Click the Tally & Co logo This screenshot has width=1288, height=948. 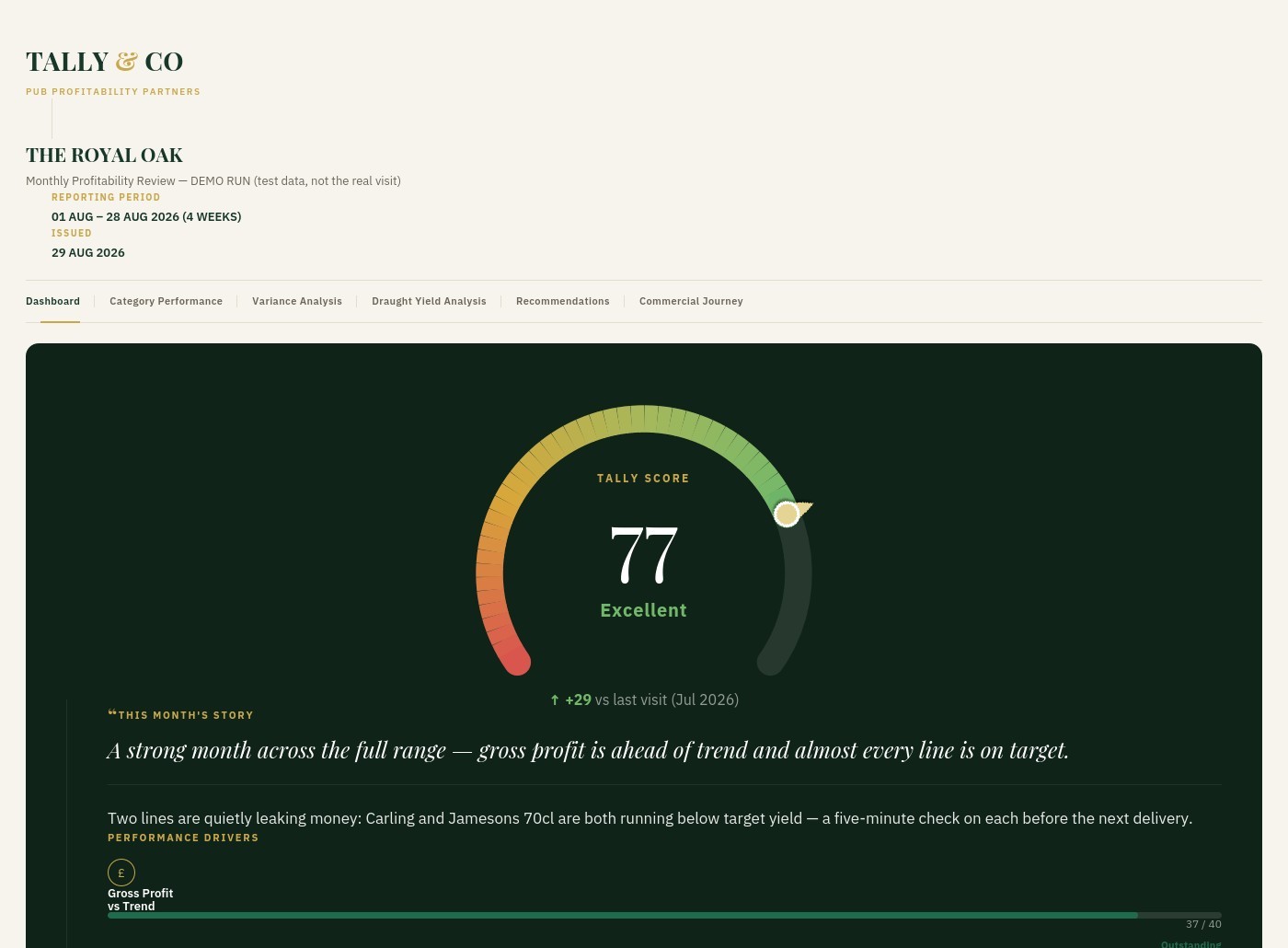105,62
